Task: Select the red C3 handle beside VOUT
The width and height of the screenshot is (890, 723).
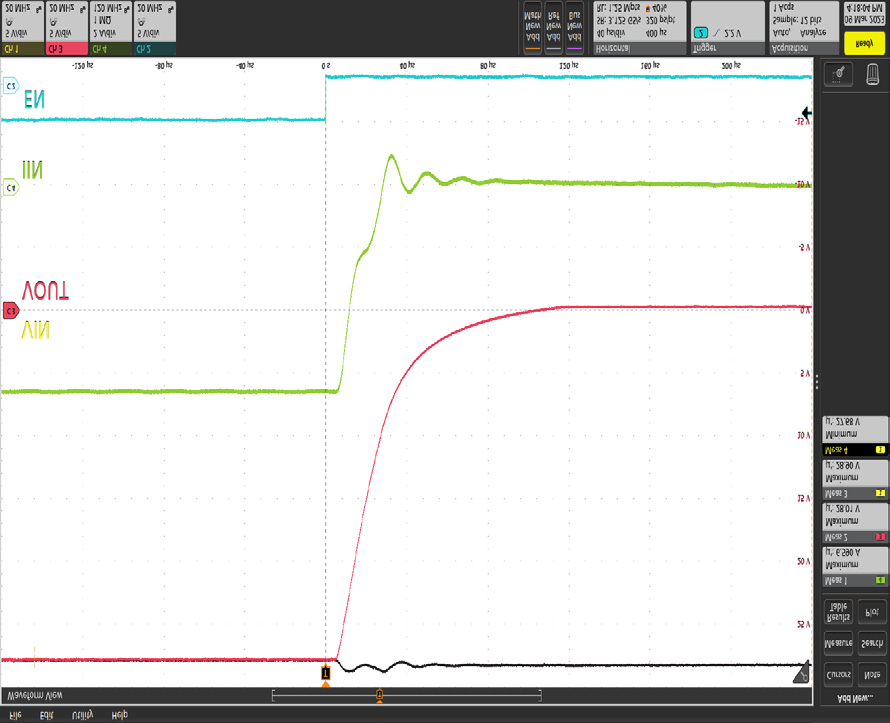Action: tap(10, 311)
